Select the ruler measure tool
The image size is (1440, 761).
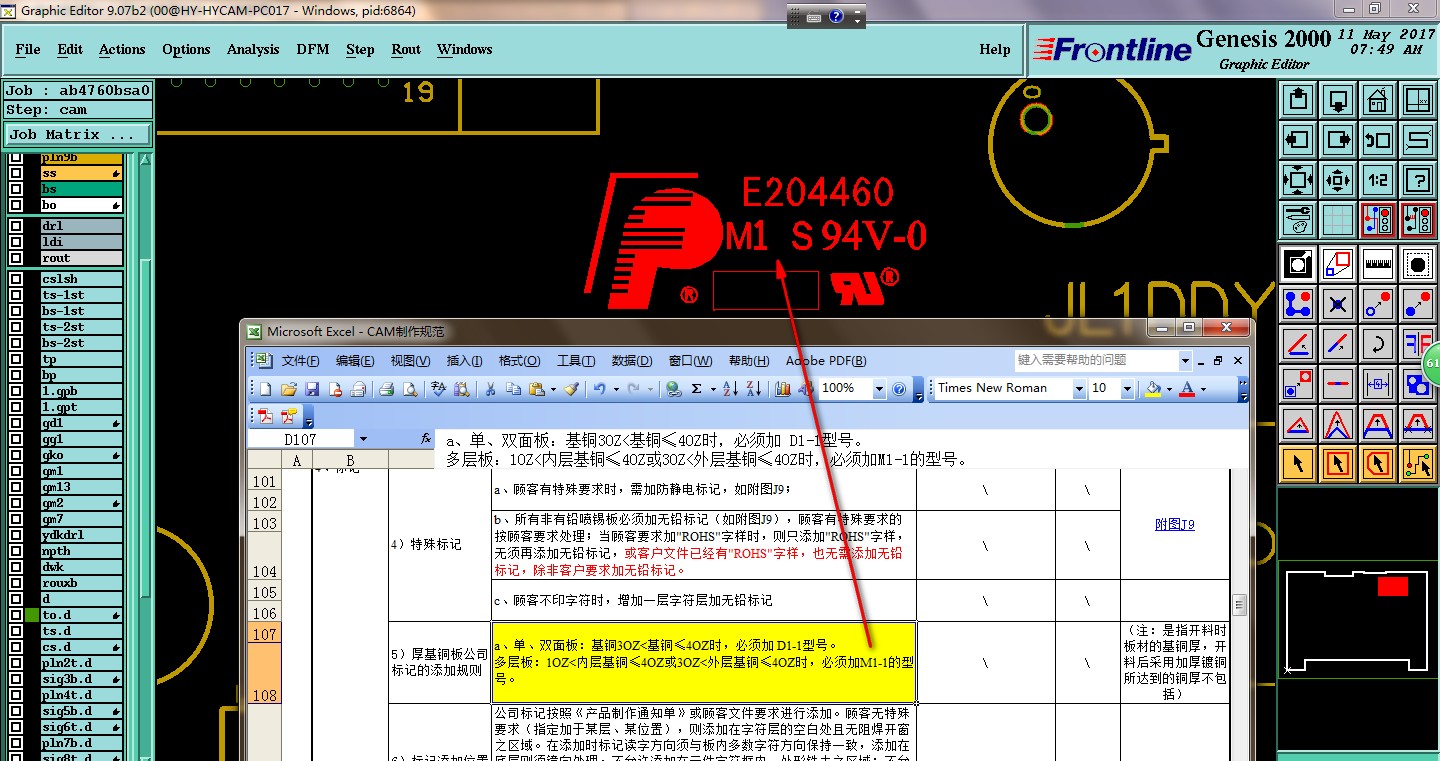[1377, 264]
